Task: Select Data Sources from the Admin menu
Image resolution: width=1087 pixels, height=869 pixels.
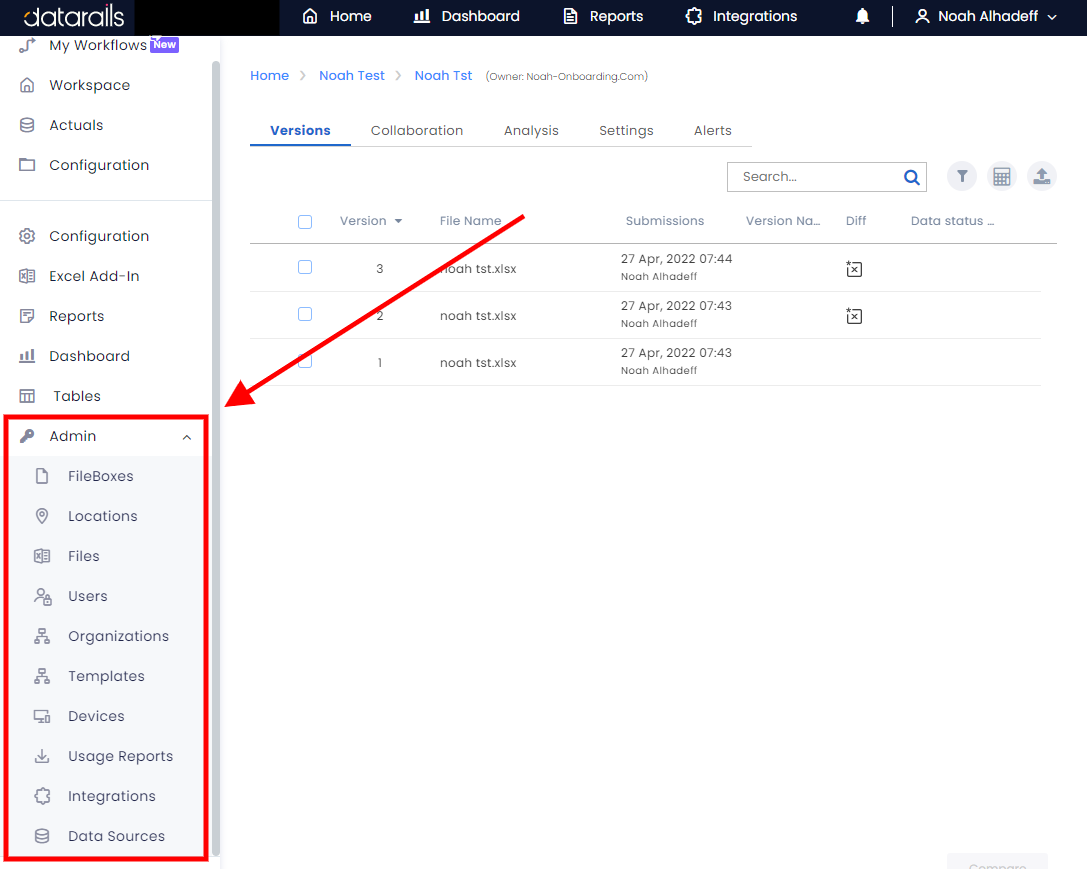Action: [x=116, y=836]
